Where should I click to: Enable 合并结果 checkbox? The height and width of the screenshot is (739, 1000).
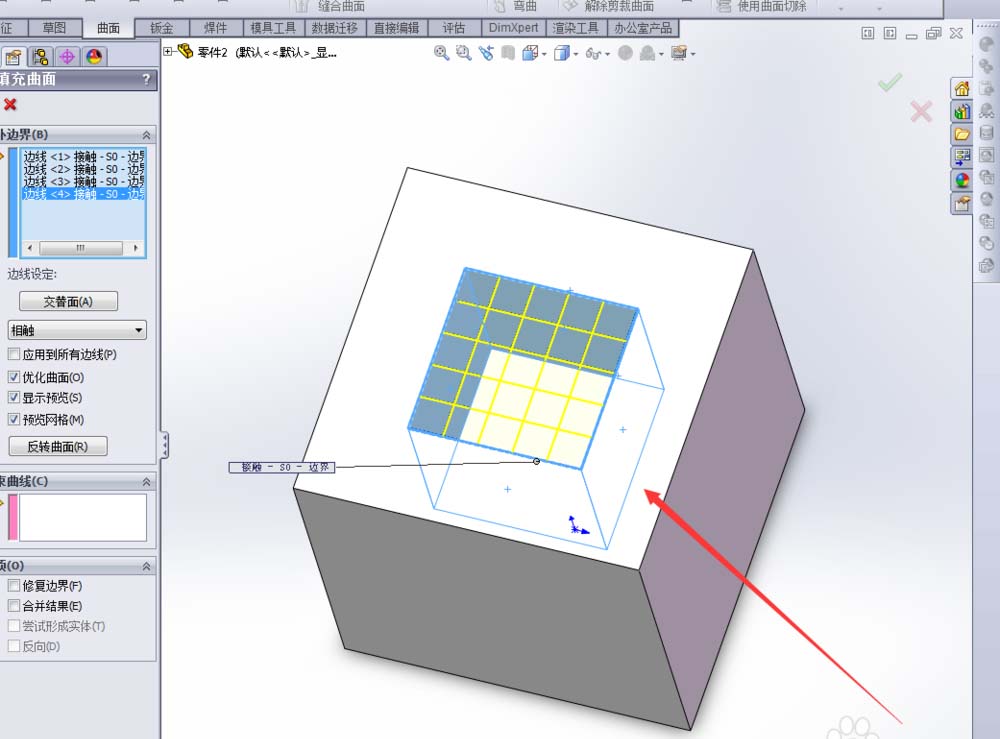click(14, 605)
